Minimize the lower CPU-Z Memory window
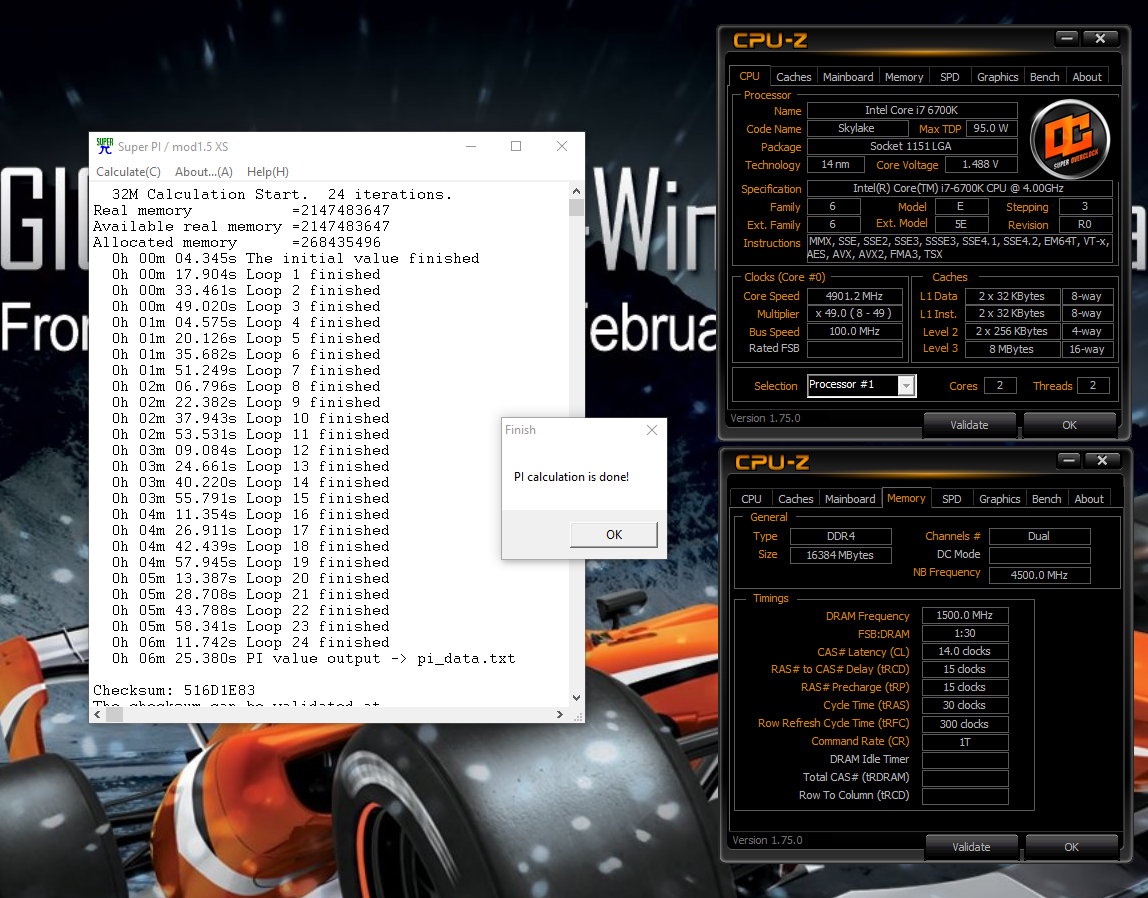 [1069, 460]
